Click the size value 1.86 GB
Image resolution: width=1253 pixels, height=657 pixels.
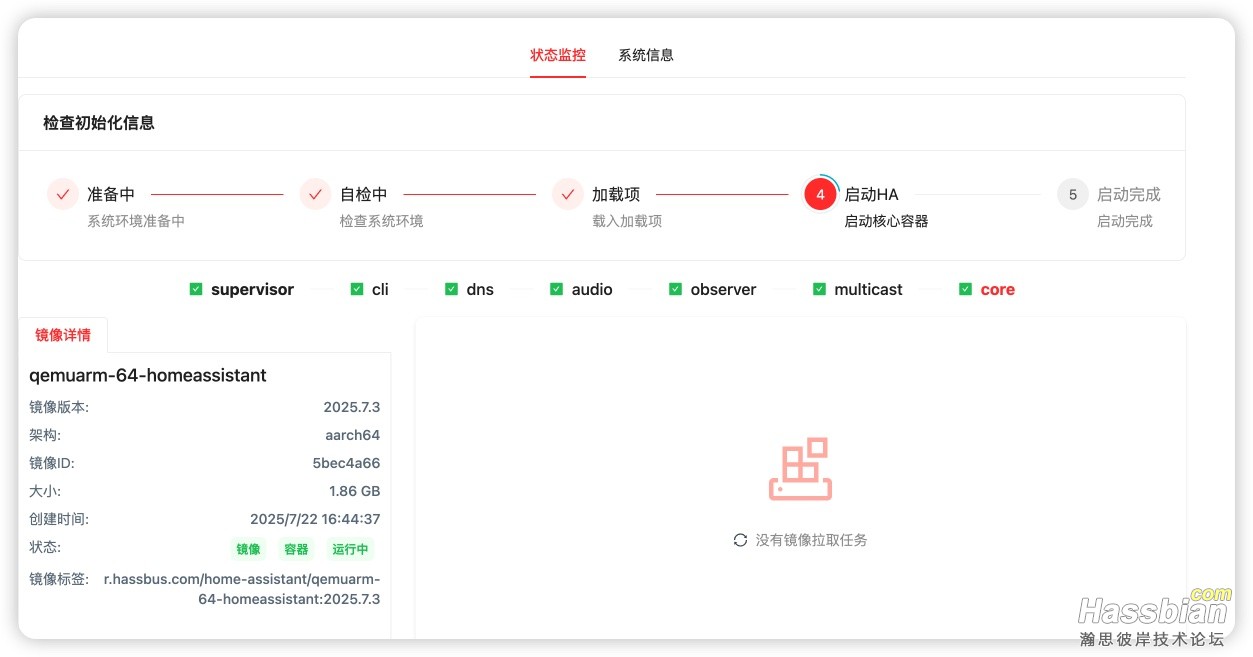(355, 491)
